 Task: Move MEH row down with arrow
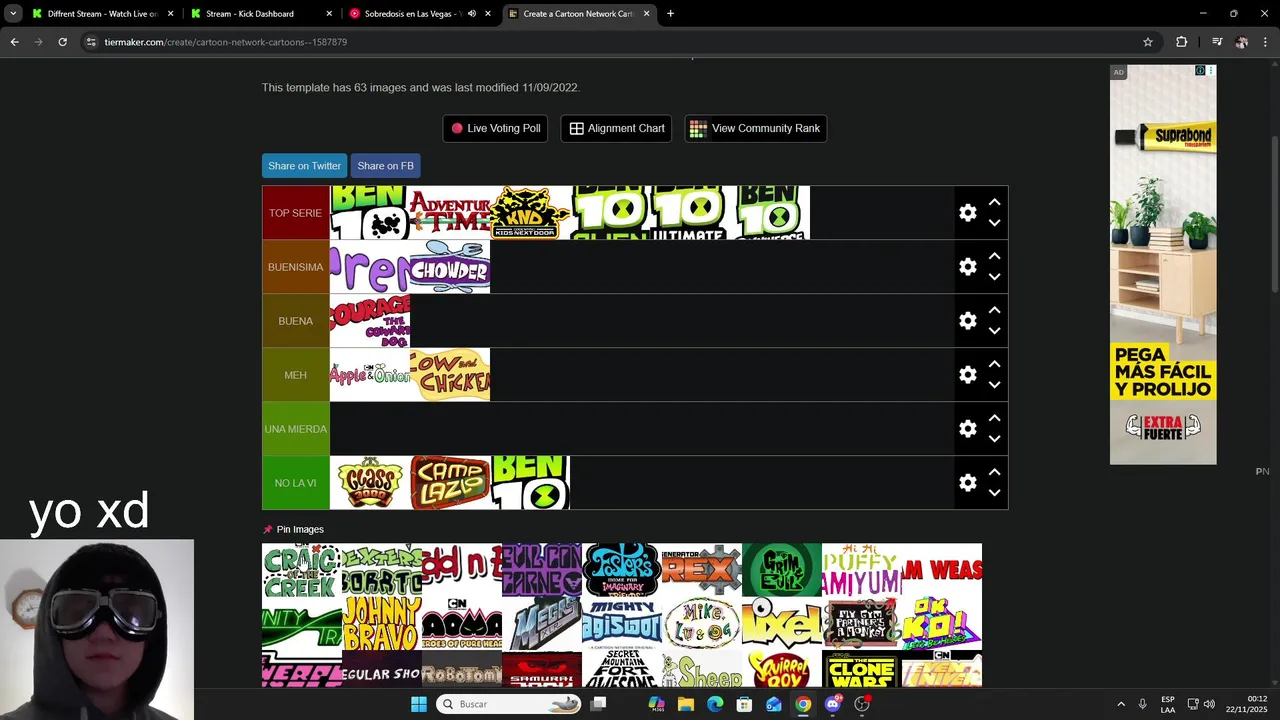[x=994, y=385]
